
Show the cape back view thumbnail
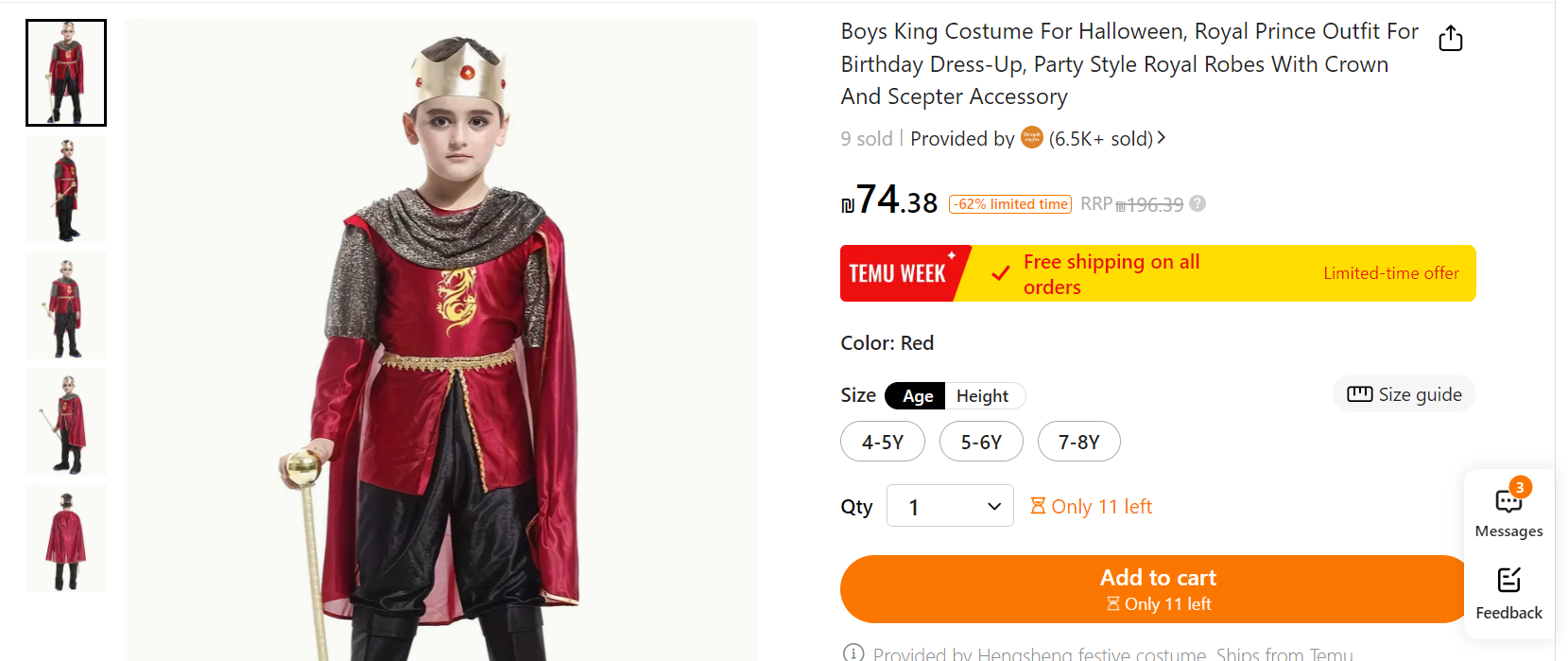[x=66, y=538]
